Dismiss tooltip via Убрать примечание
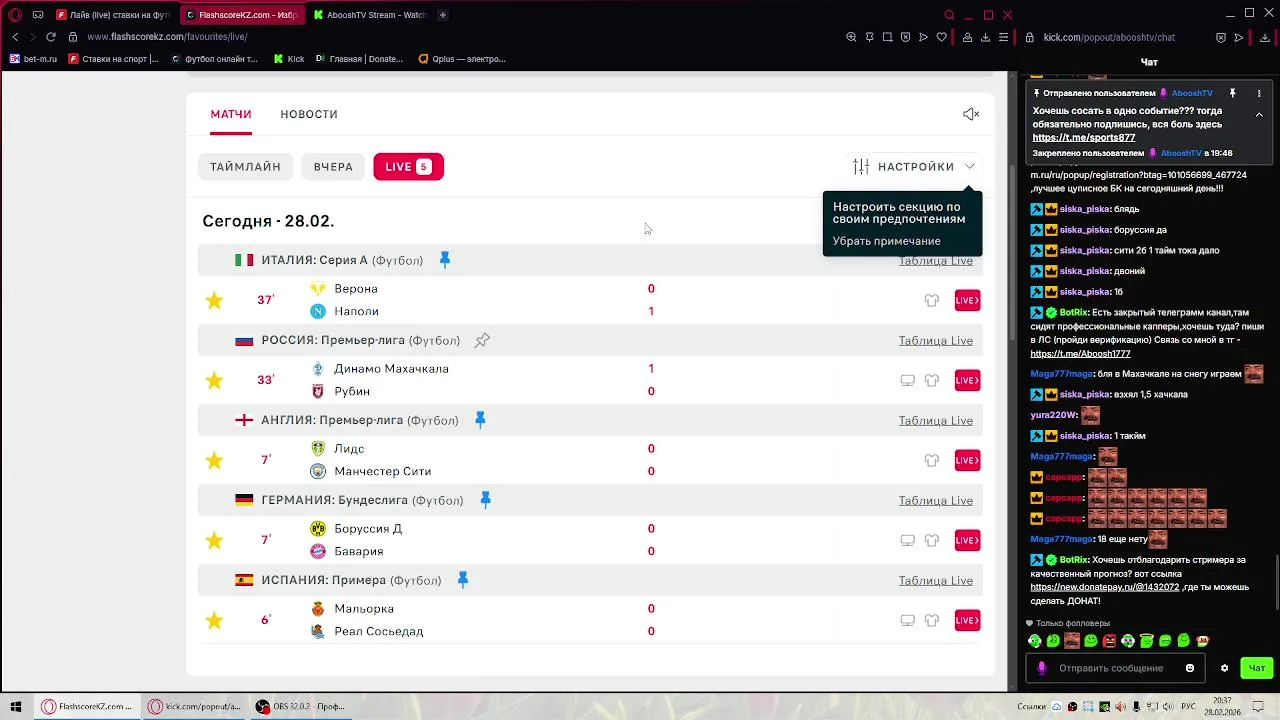Image resolution: width=1280 pixels, height=720 pixels. (x=886, y=241)
